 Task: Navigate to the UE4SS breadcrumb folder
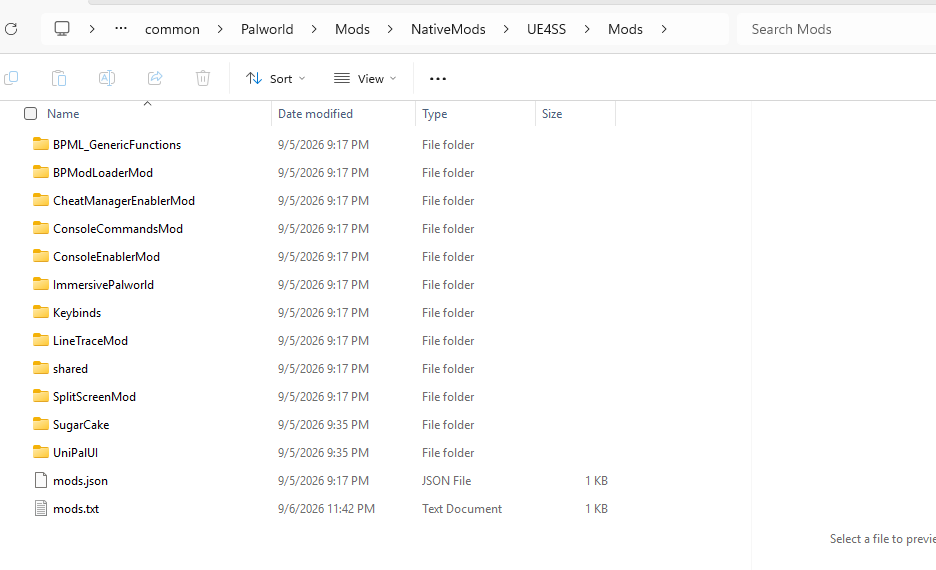[x=546, y=29]
